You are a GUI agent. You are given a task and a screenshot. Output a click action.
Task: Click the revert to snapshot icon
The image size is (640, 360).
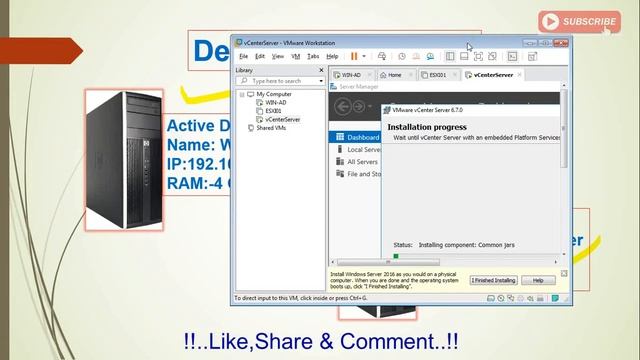coord(416,56)
